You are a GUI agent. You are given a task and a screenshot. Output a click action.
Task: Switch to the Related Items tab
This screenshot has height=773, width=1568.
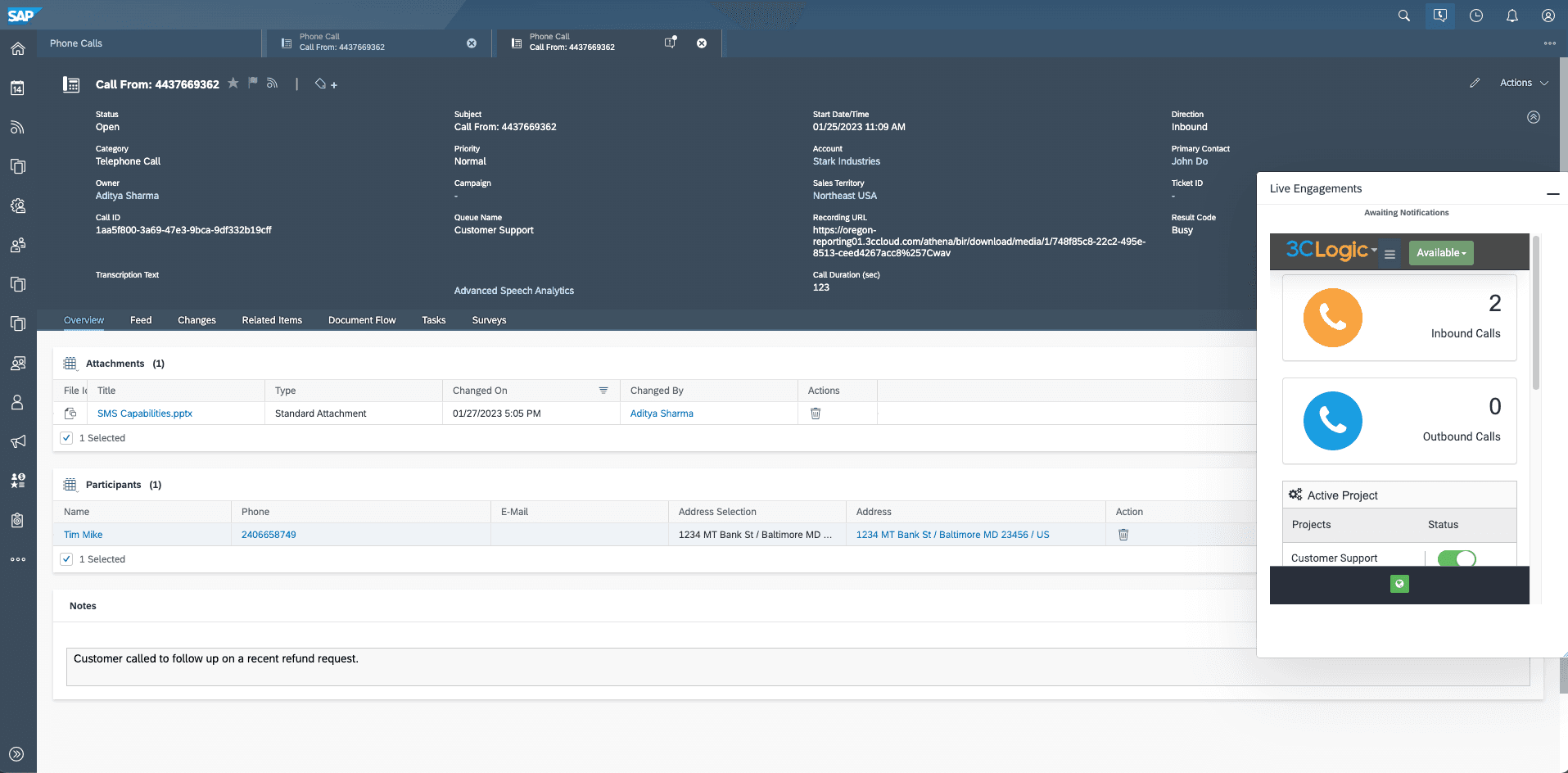[x=272, y=320]
